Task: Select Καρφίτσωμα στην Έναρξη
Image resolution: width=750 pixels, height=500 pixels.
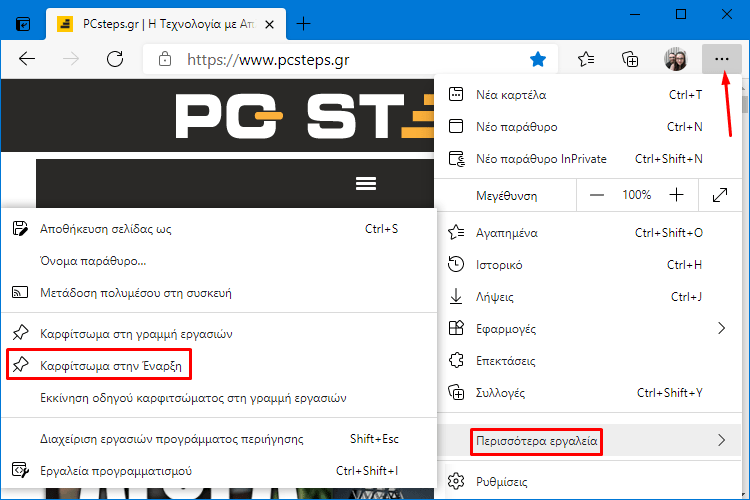Action: 219,366
